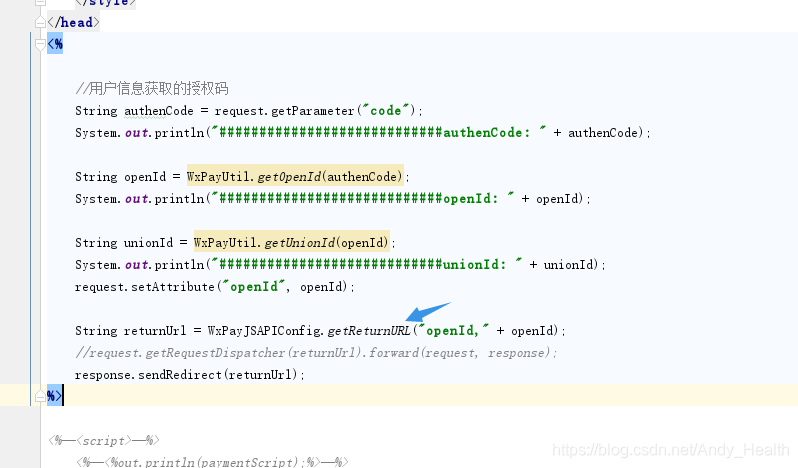The height and width of the screenshot is (468, 798).
Task: Click WxPayJSAPIConfig class reference
Action: point(265,331)
